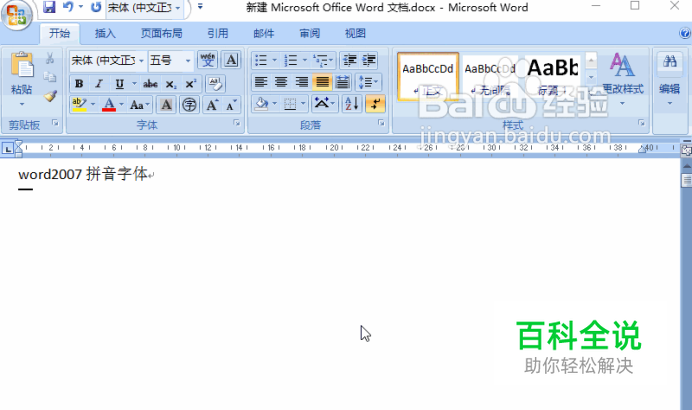Switch to the 开始 (Home) tab
Image resolution: width=692 pixels, height=410 pixels.
(60, 34)
